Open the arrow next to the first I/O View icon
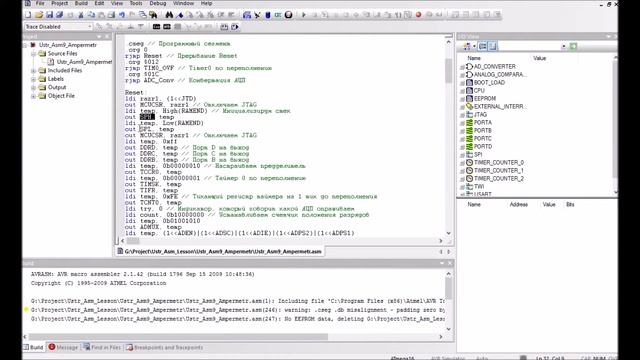The height and width of the screenshot is (360, 640). pyautogui.click(x=474, y=47)
